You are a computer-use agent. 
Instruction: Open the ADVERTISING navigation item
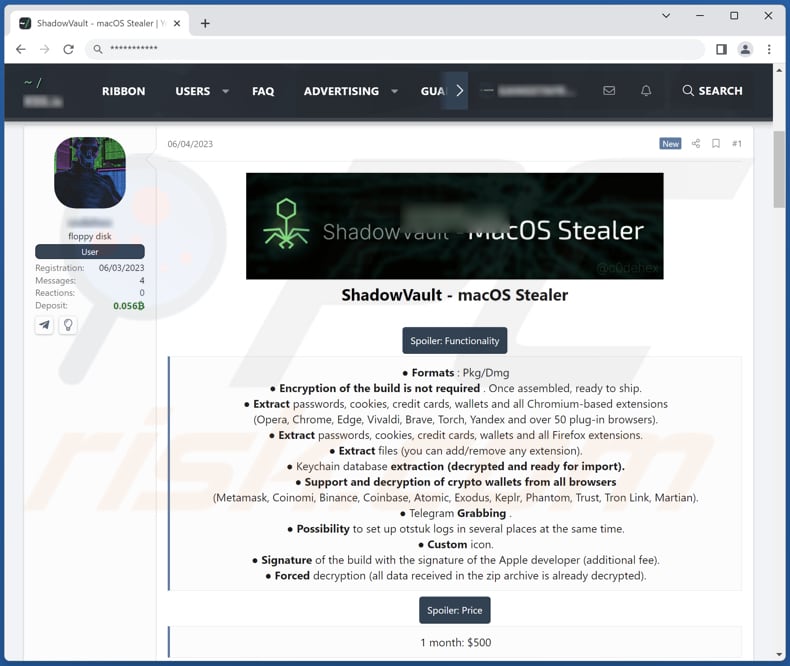[341, 91]
